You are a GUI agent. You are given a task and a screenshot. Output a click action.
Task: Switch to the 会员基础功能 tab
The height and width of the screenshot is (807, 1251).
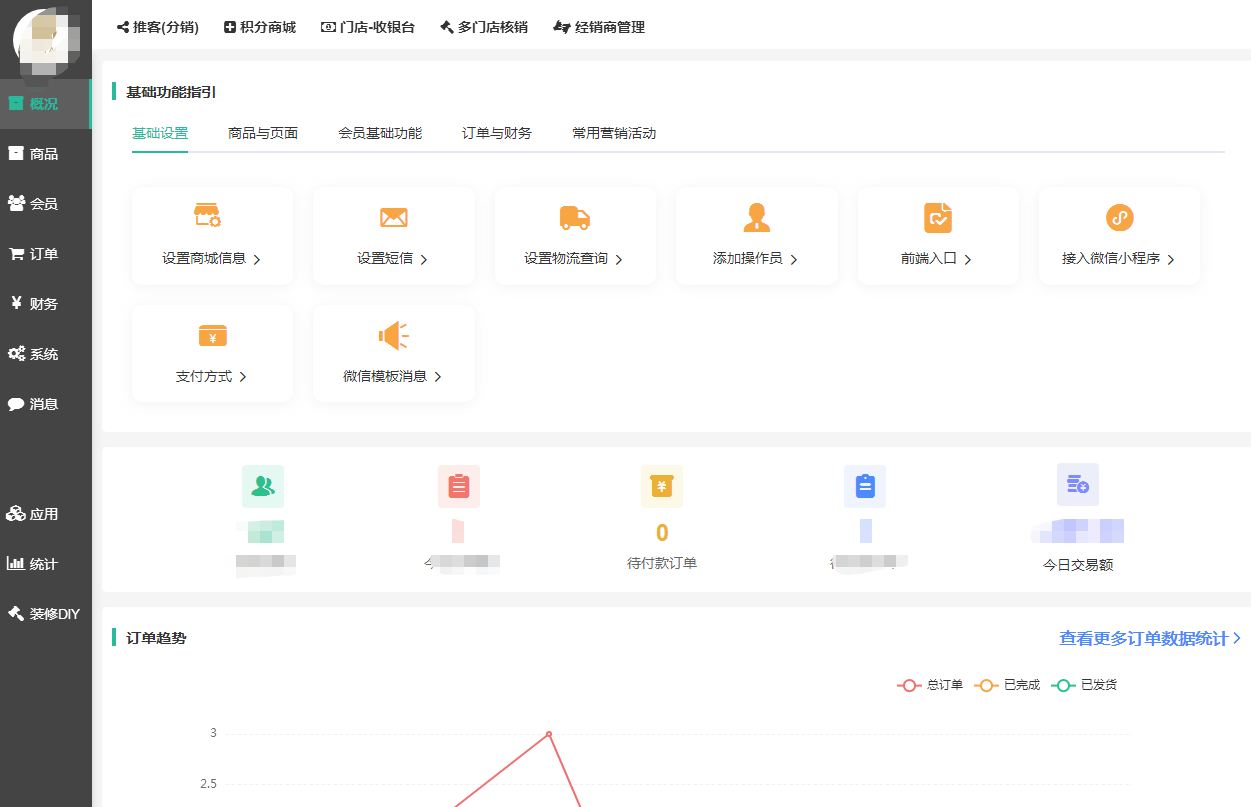pos(380,133)
